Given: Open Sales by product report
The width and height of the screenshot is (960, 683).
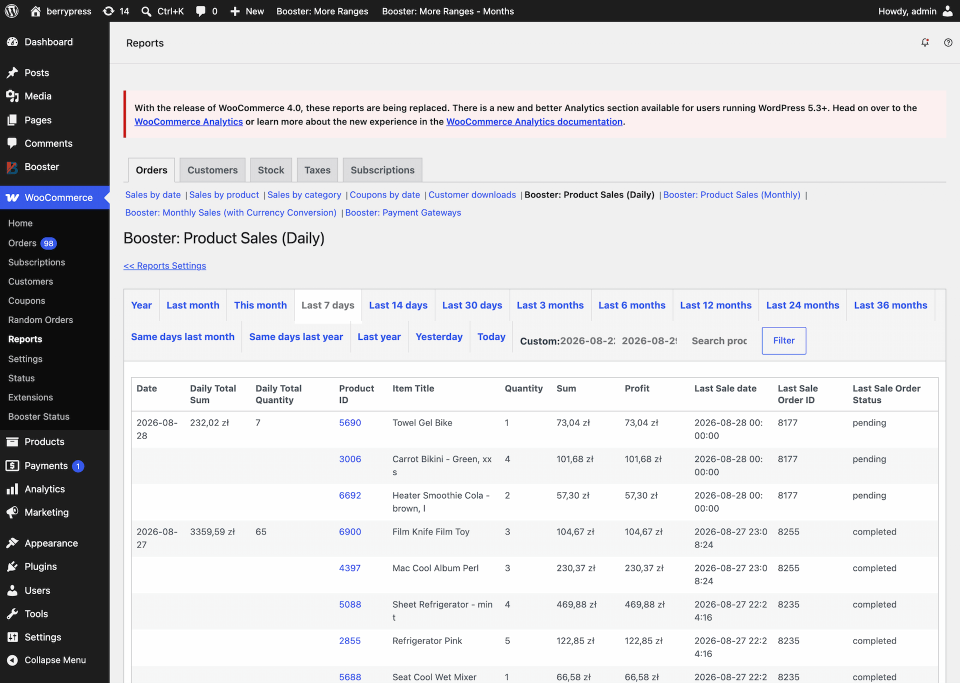Looking at the screenshot, I should pos(224,195).
